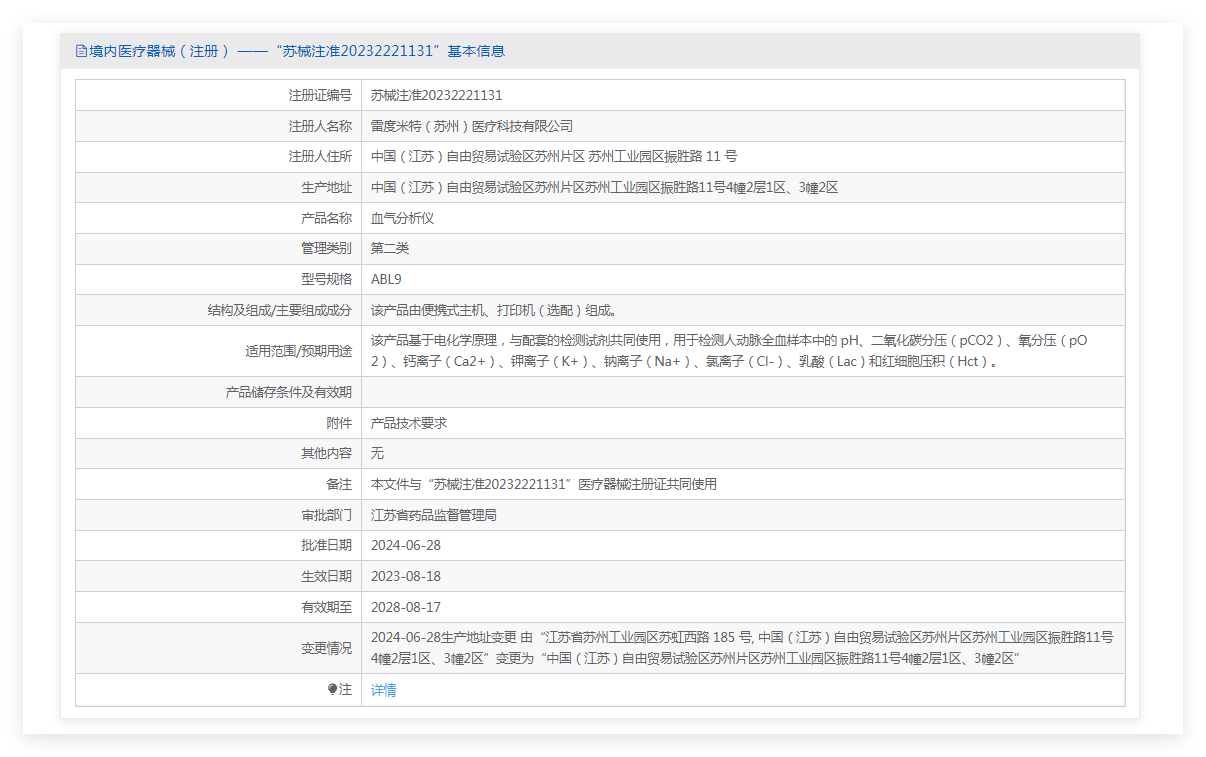Click the 其他内容 label
1206x757 pixels.
(327, 454)
